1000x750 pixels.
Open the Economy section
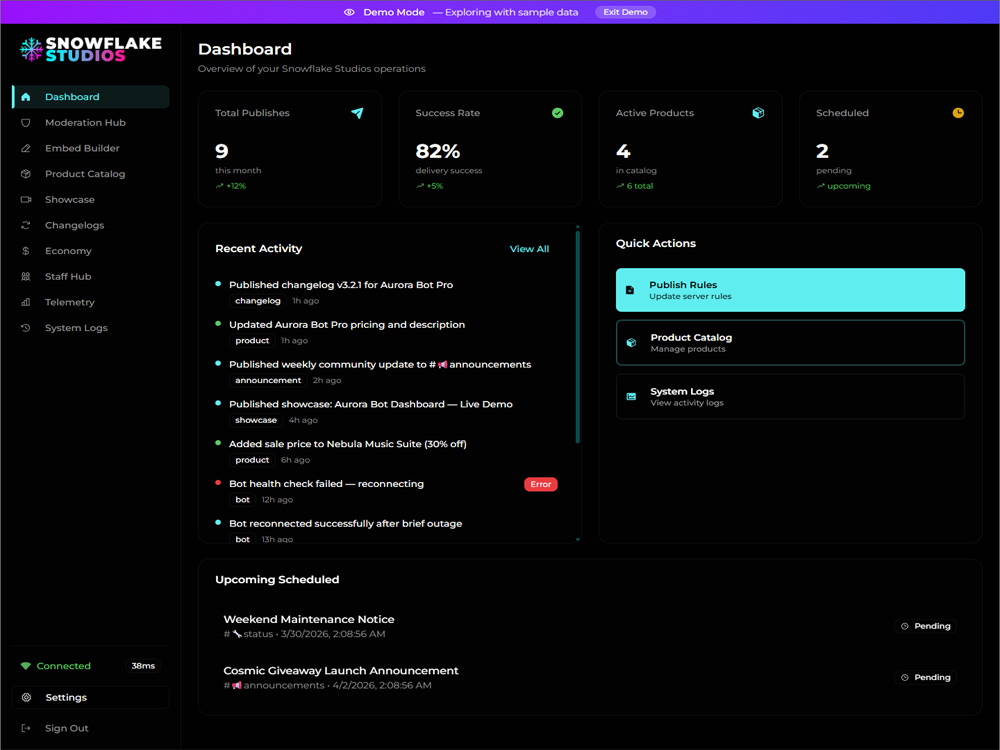91,251
